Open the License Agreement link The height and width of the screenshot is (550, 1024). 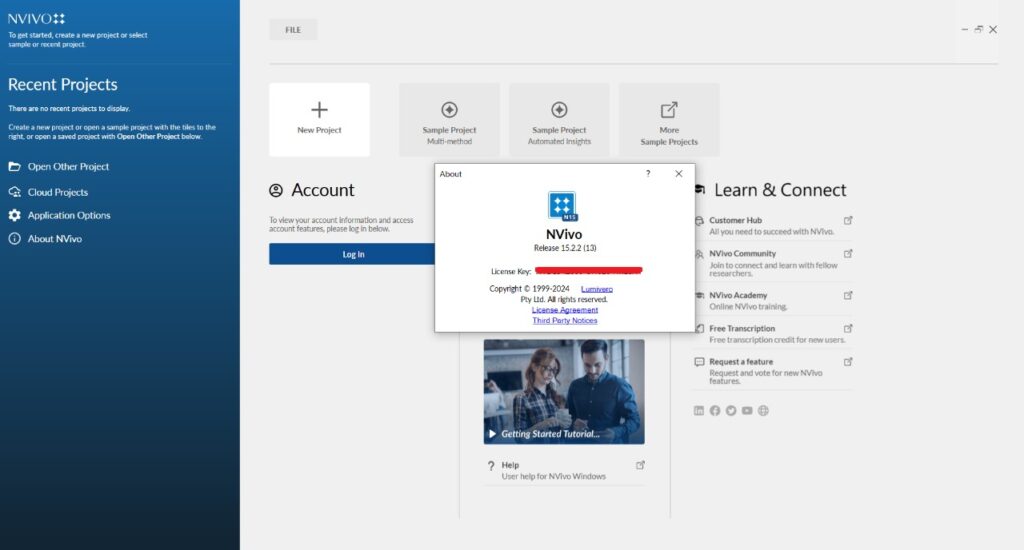(565, 310)
